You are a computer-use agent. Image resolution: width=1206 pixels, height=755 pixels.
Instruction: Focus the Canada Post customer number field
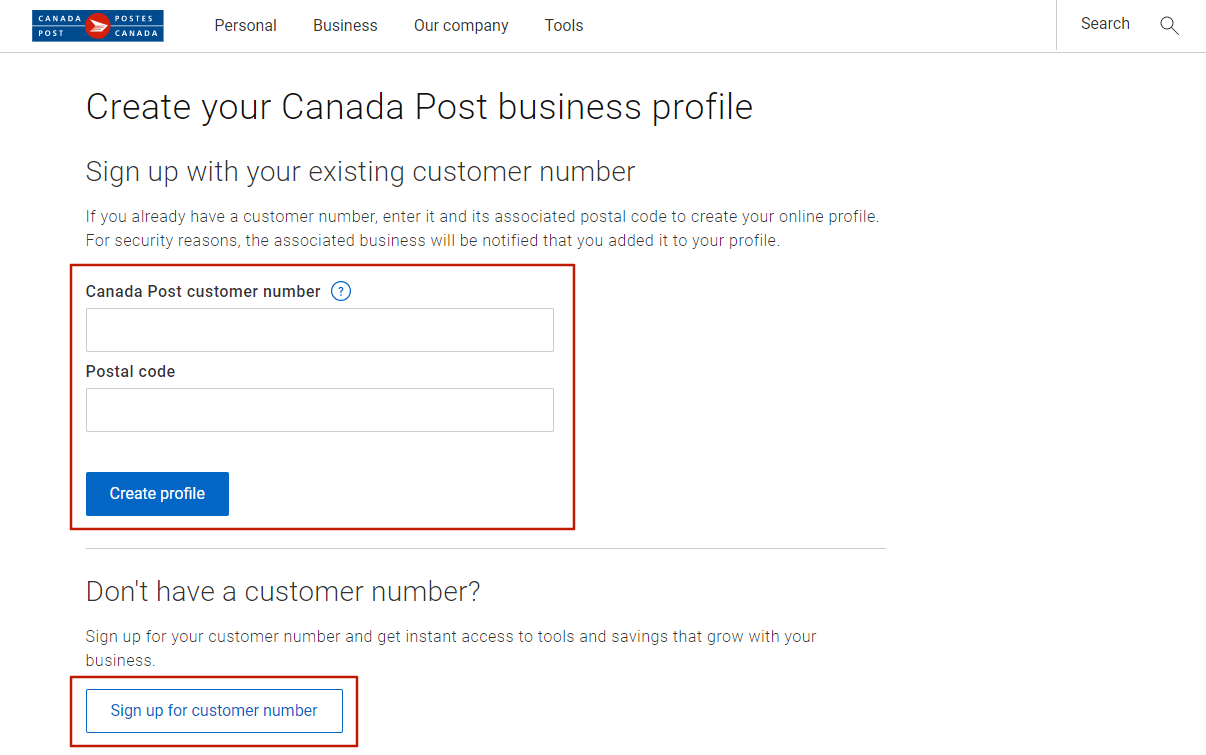(320, 330)
